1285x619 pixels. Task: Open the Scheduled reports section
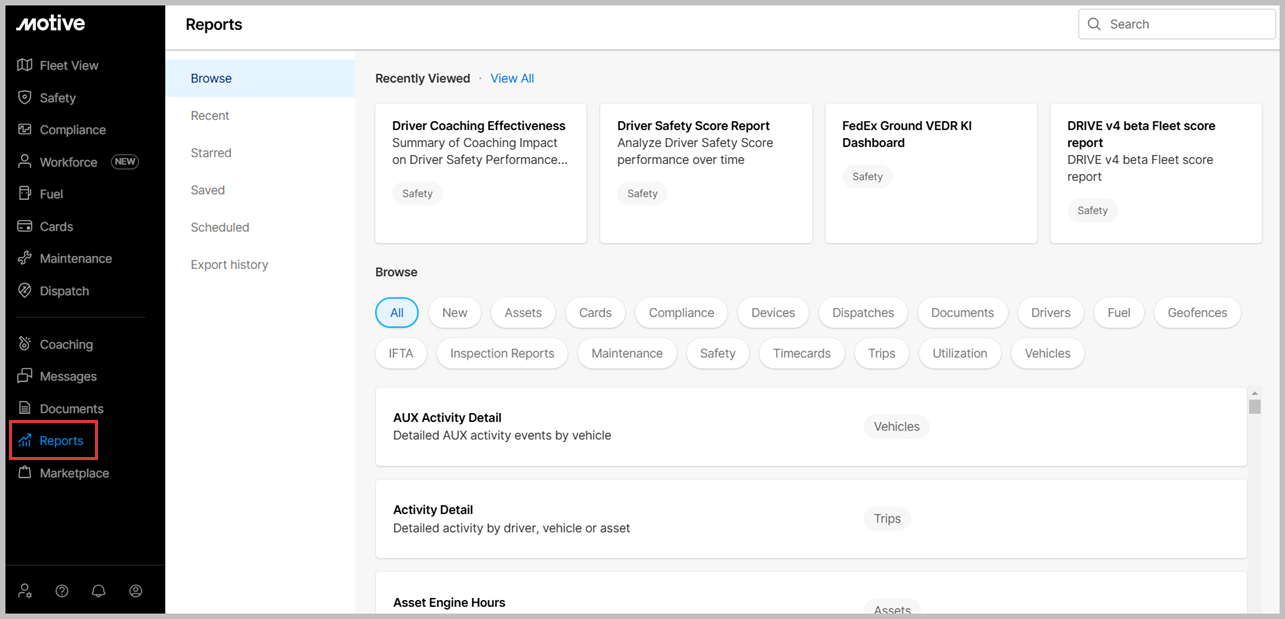(220, 227)
